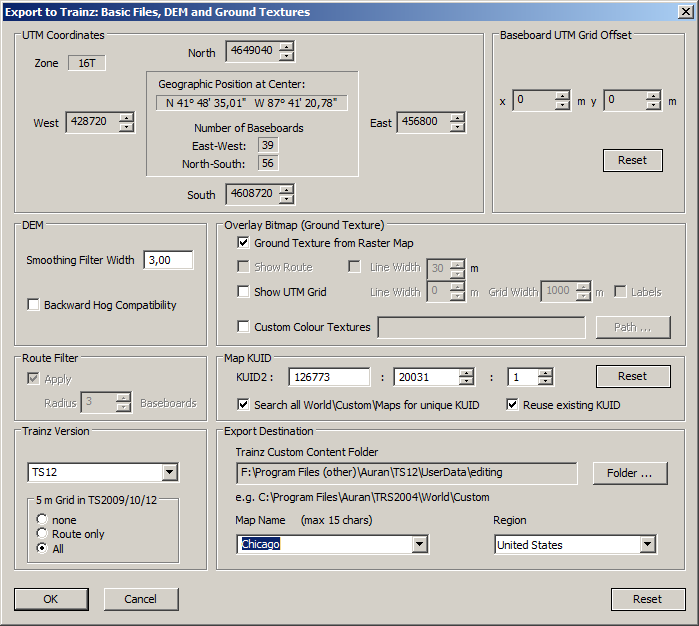
Task: Increase the second KUID2 number spinner
Action: (466, 372)
